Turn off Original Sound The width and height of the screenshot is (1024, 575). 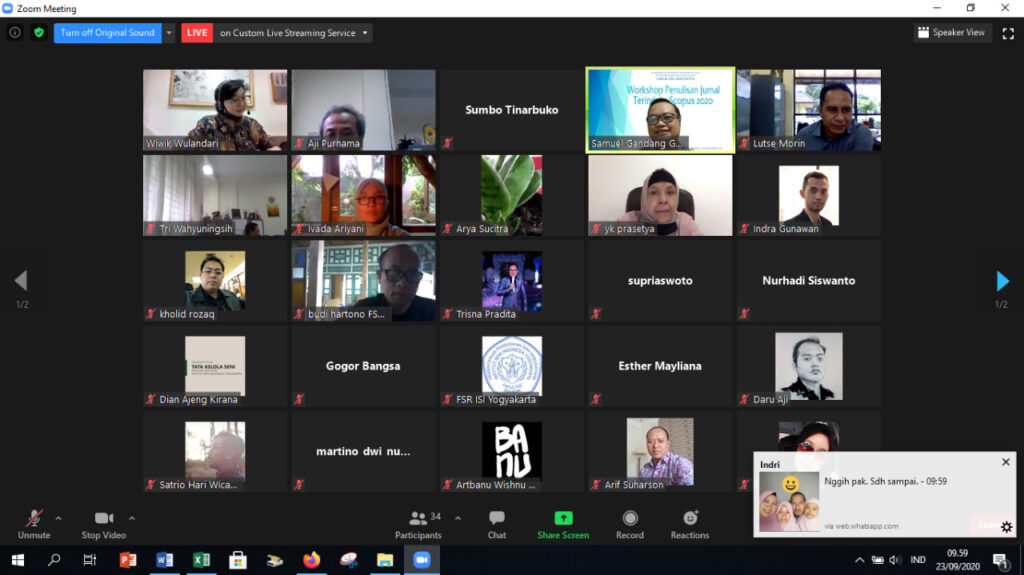[x=107, y=33]
